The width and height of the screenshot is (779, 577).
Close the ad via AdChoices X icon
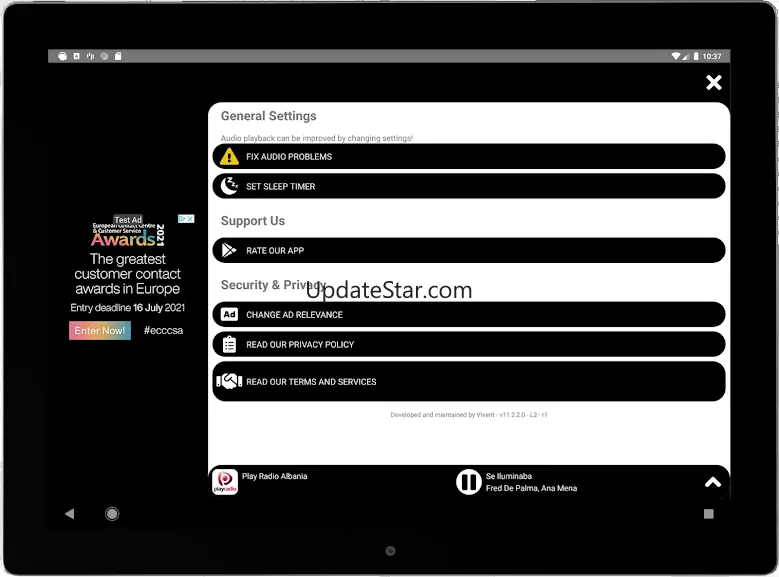190,219
